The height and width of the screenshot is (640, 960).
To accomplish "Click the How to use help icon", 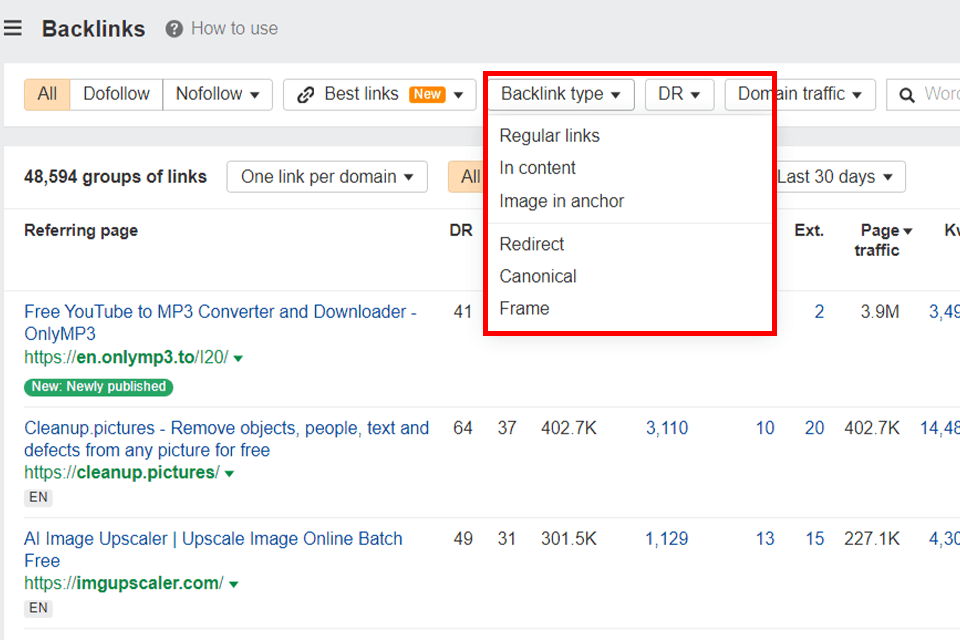I will click(174, 29).
